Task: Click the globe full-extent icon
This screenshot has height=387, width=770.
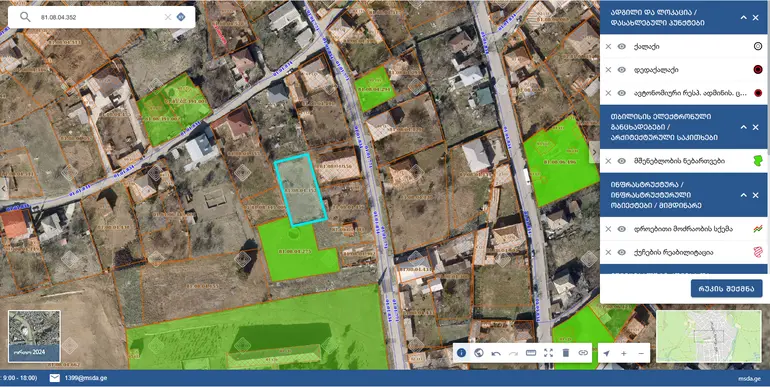Action: 479,353
